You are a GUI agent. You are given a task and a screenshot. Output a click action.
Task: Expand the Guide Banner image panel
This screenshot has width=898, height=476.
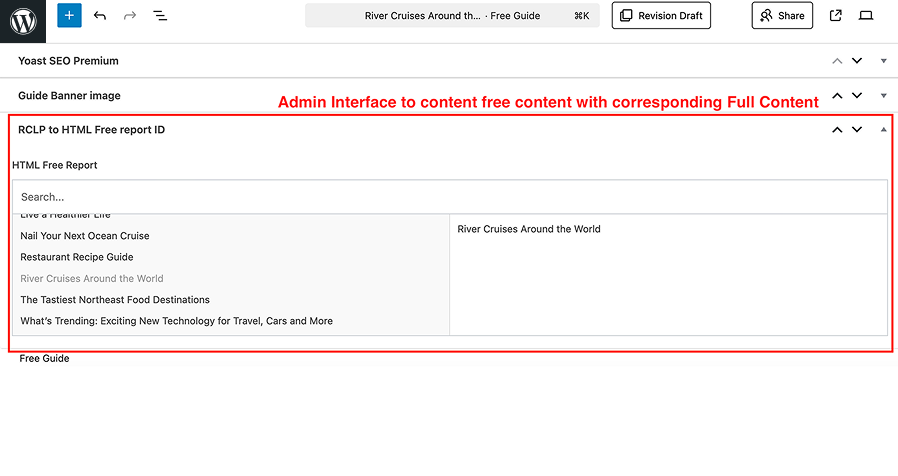click(884, 96)
